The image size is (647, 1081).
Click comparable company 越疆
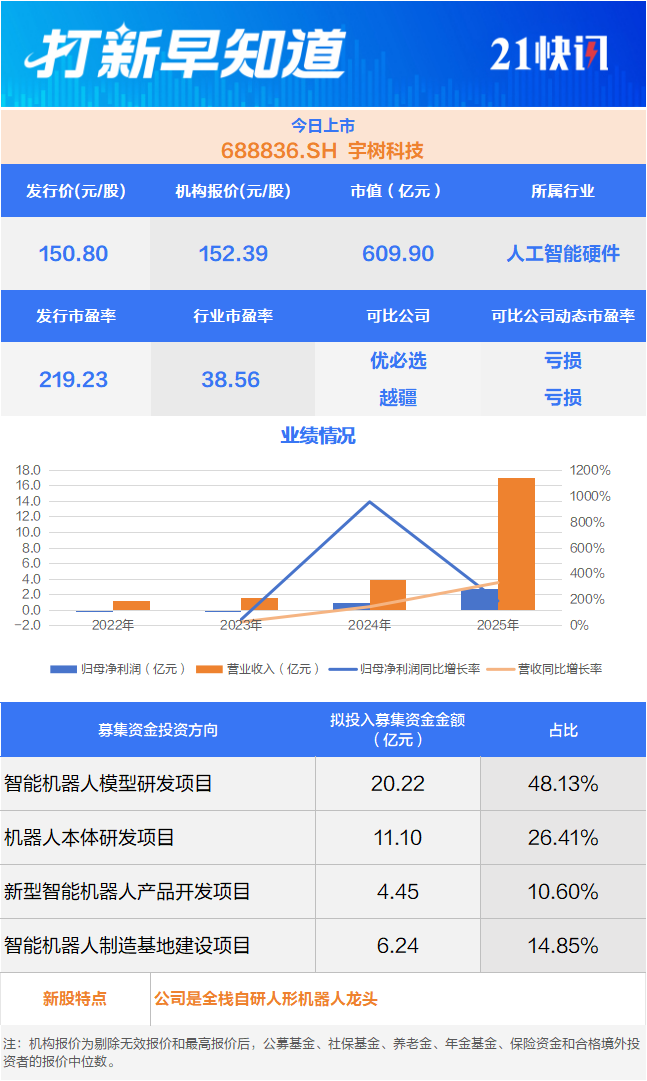[x=398, y=397]
